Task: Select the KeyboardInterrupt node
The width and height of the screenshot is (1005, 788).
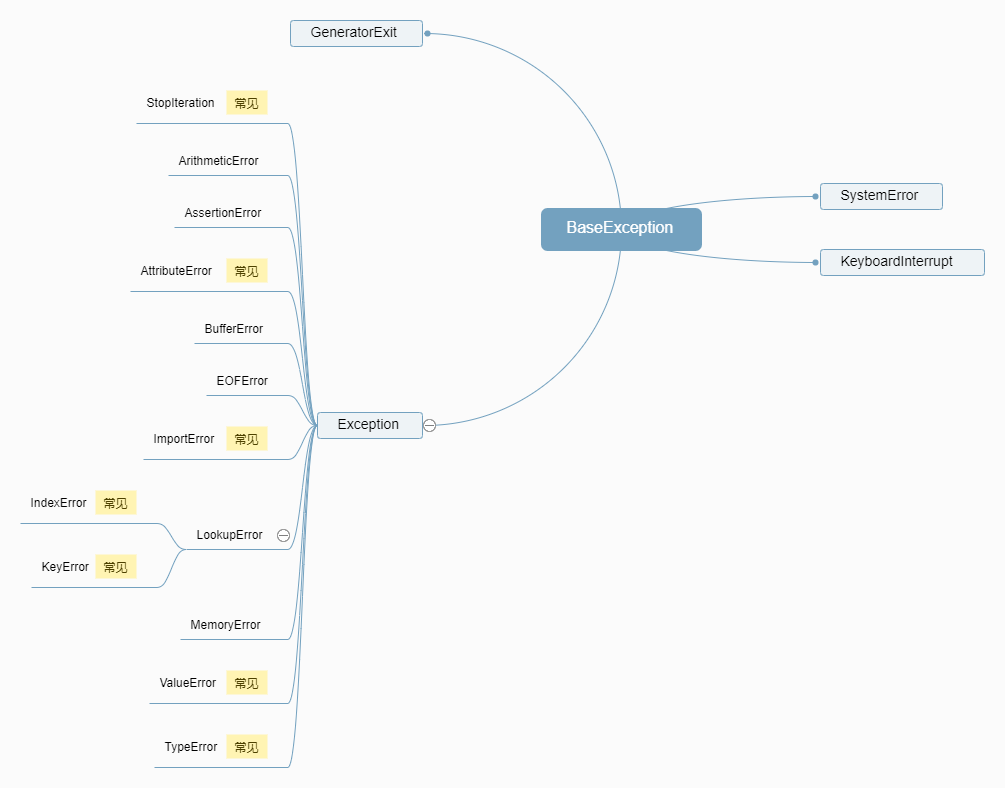Action: (x=900, y=262)
